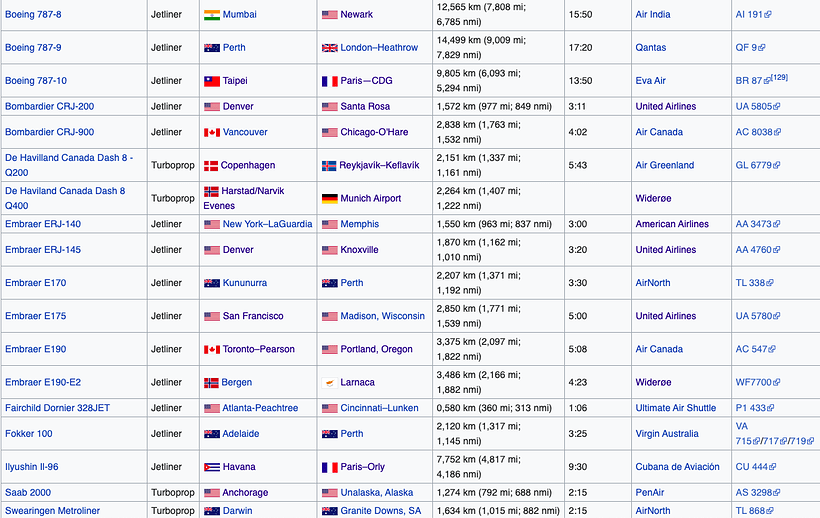Viewport: 820px width, 518px height.
Task: Open the Saab 2000 link
Action: tap(28, 493)
